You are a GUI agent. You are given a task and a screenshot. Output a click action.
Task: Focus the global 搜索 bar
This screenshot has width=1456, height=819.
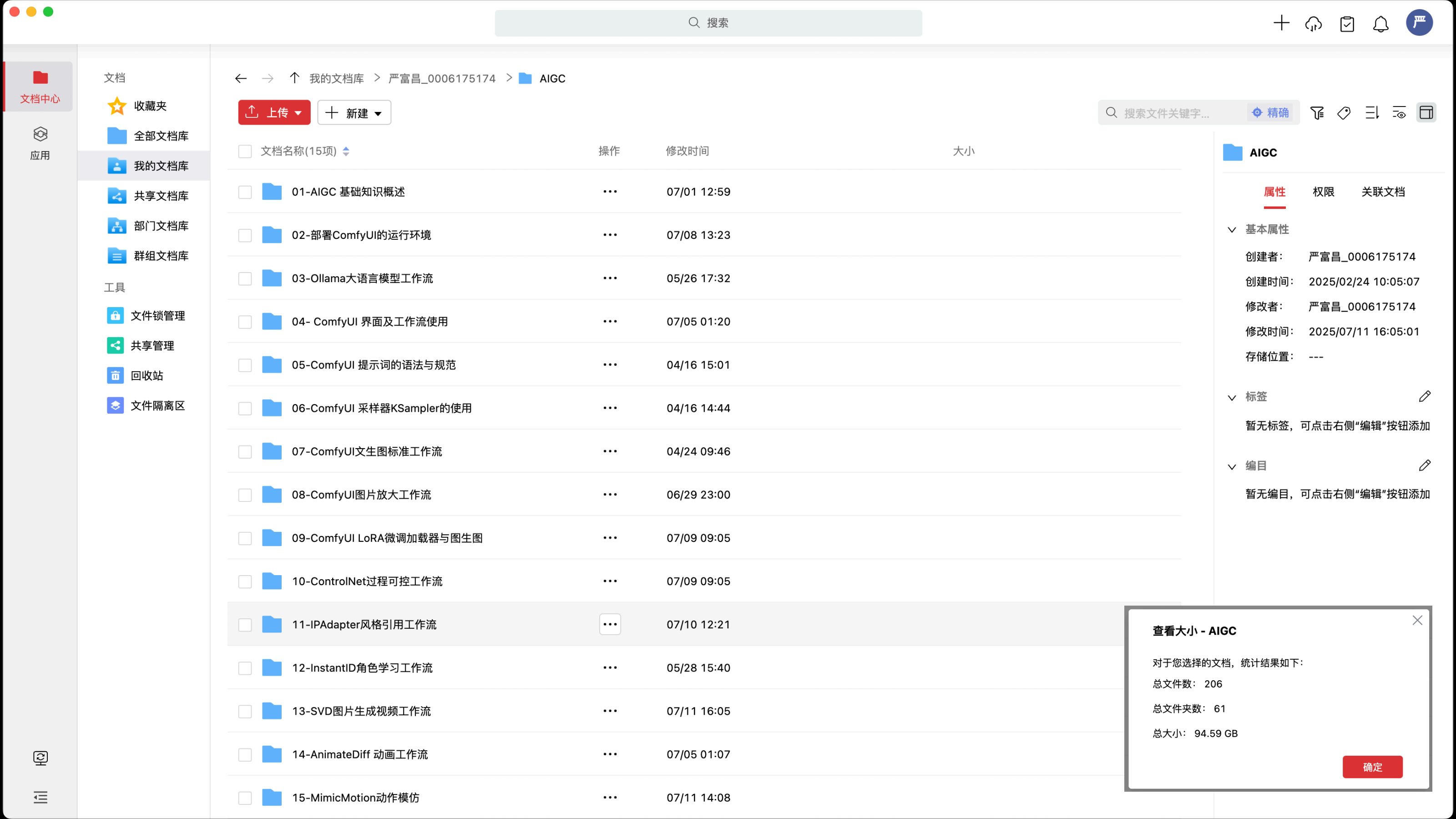point(708,23)
